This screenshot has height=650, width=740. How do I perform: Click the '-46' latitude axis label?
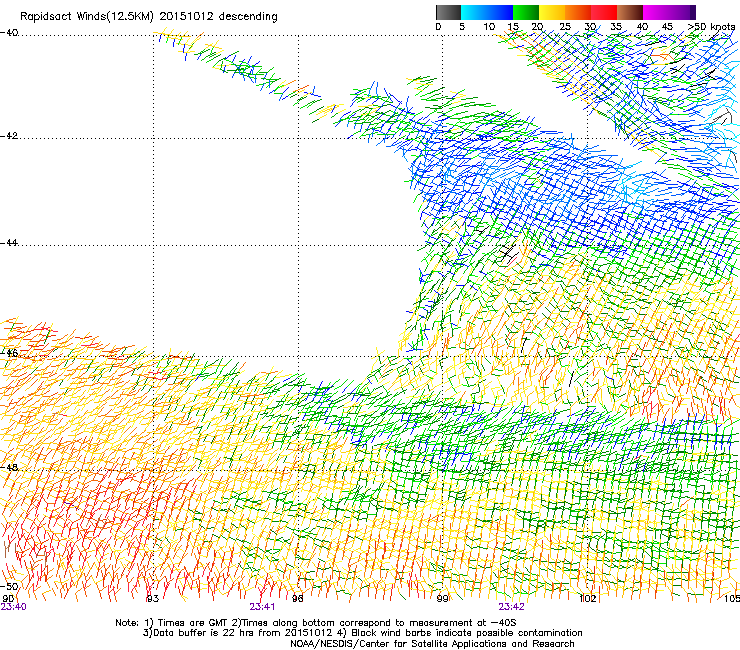pos(9,353)
